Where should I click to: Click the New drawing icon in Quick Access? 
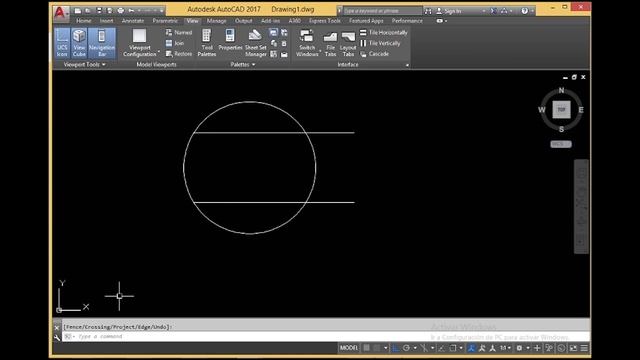tap(78, 11)
